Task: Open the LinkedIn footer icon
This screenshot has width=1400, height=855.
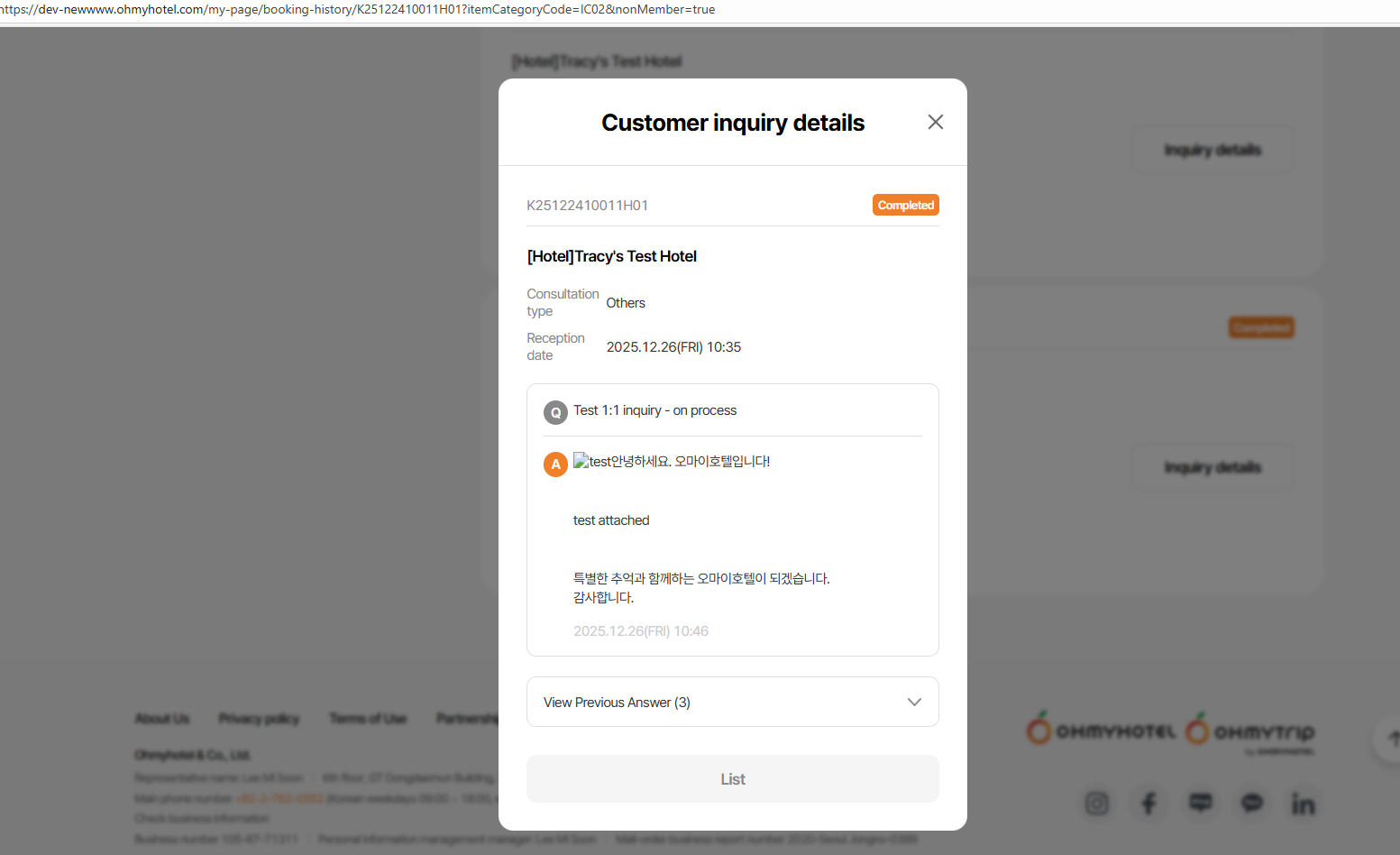Action: [x=1303, y=804]
